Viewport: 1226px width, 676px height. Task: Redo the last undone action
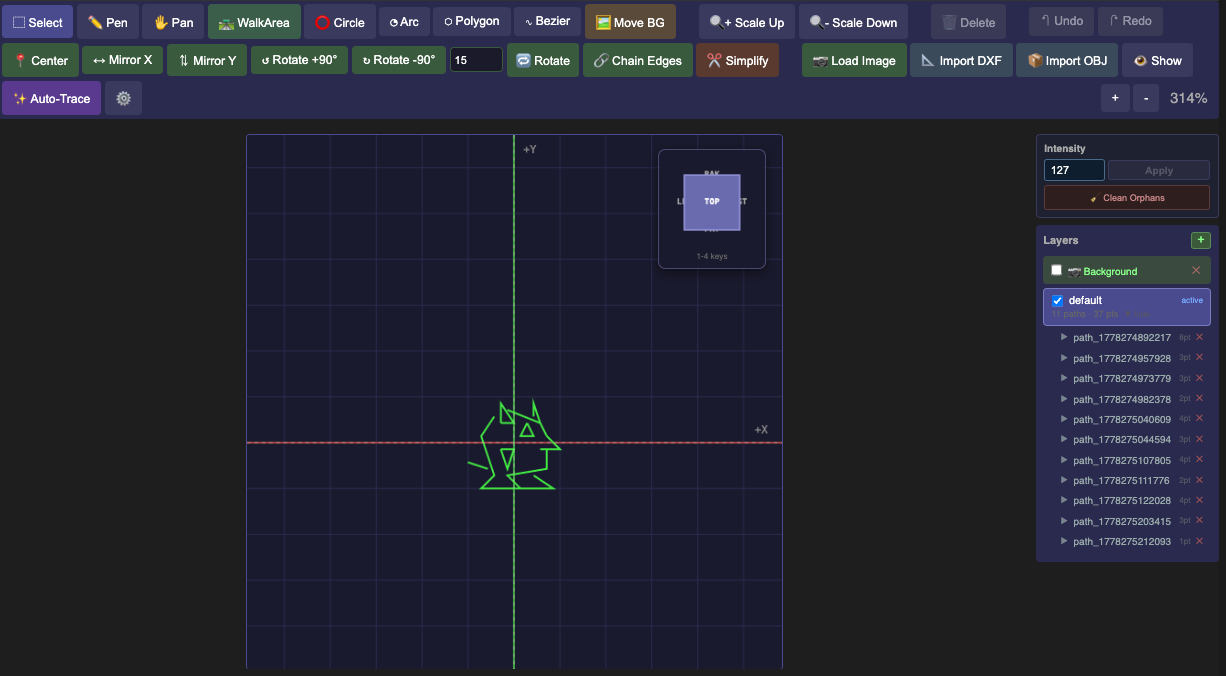coord(1130,21)
